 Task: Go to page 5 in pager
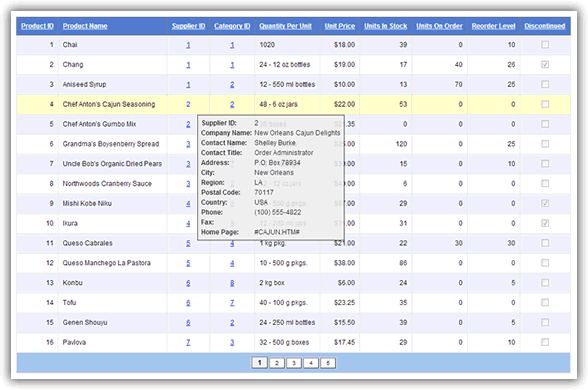click(328, 363)
